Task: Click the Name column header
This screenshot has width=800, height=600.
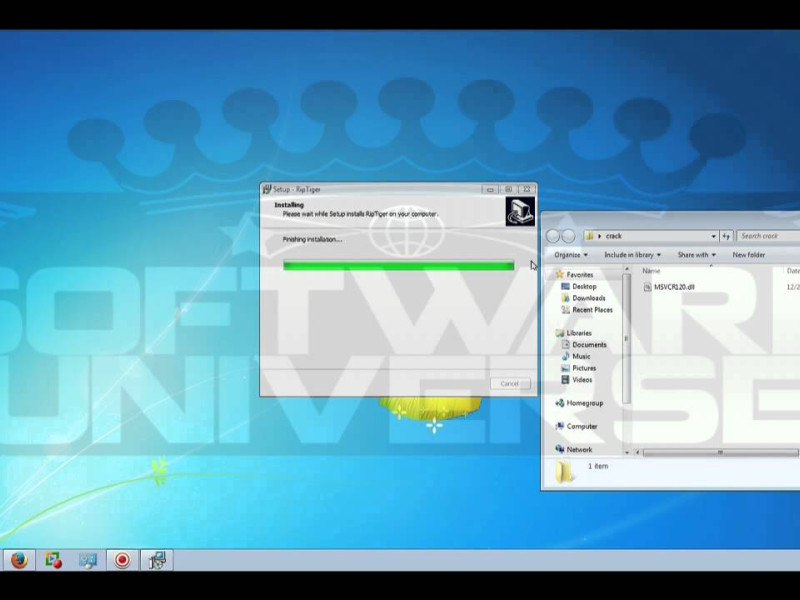Action: [x=651, y=271]
